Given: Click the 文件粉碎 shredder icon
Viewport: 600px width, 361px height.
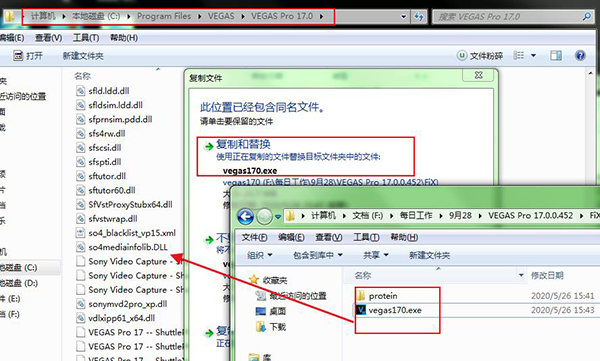Looking at the screenshot, I should (x=462, y=56).
